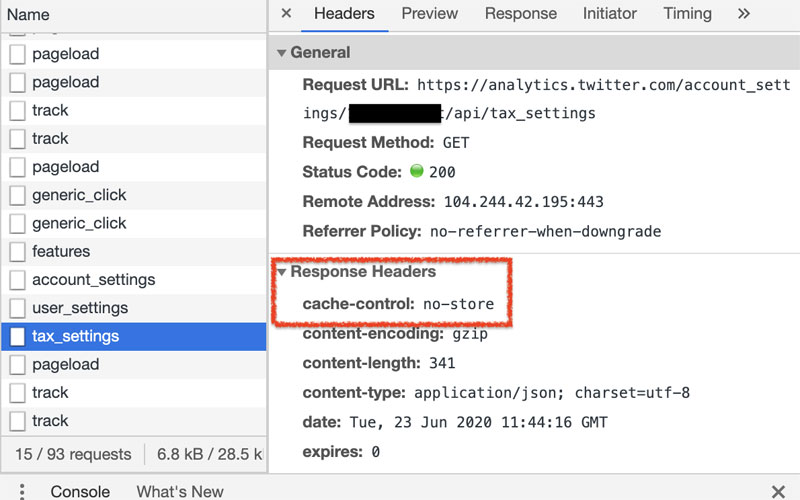Close the request details pane with the X
The image size is (800, 500).
(286, 14)
